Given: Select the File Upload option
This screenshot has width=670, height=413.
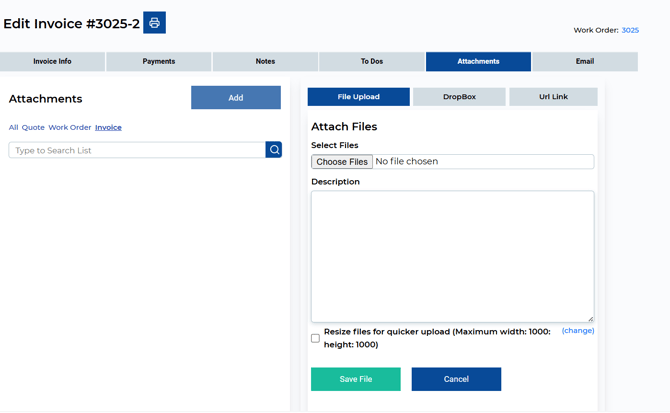Looking at the screenshot, I should pos(358,97).
